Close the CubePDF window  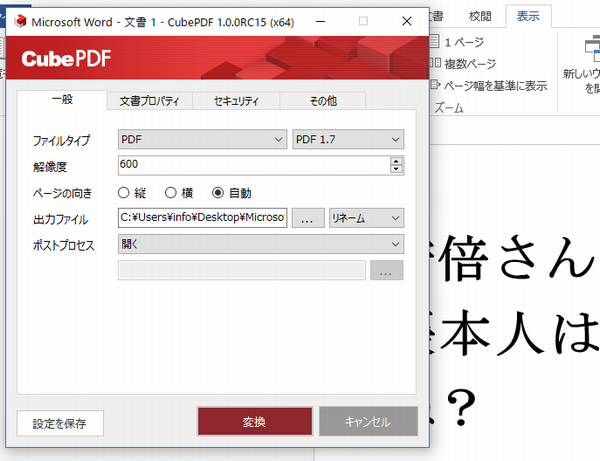(x=407, y=21)
